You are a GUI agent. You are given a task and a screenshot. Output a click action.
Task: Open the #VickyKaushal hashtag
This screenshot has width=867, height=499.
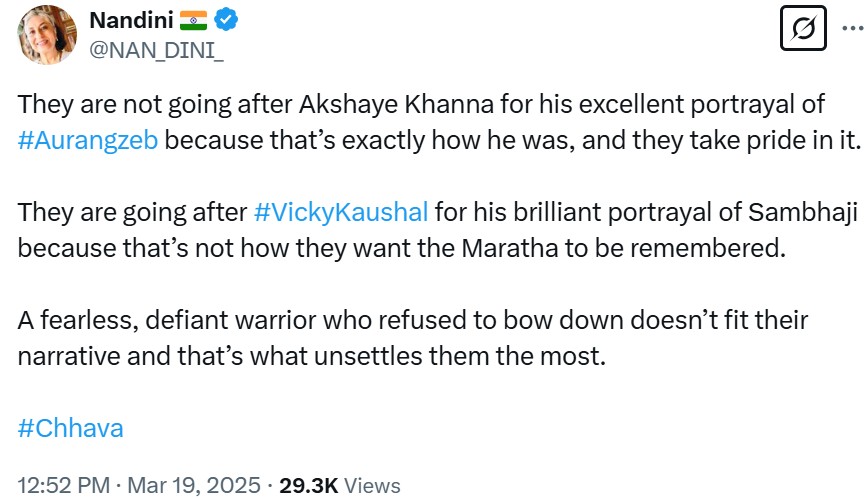tap(341, 213)
